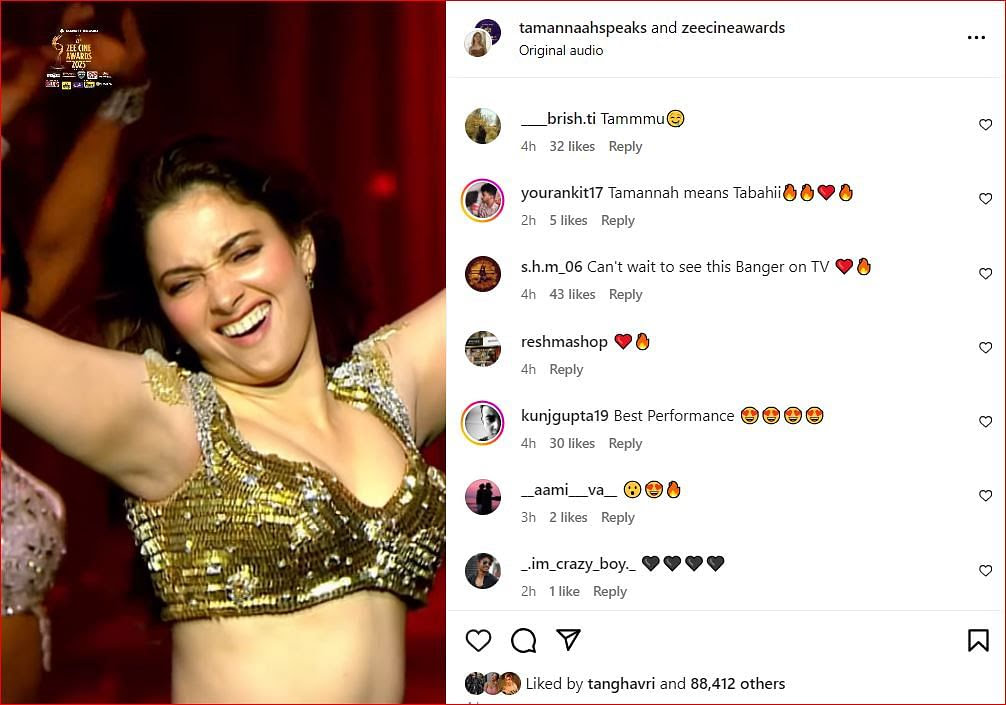This screenshot has height=705, width=1006.
Task: Reply to kunjgupta19's Best Performance comment
Action: [625, 443]
